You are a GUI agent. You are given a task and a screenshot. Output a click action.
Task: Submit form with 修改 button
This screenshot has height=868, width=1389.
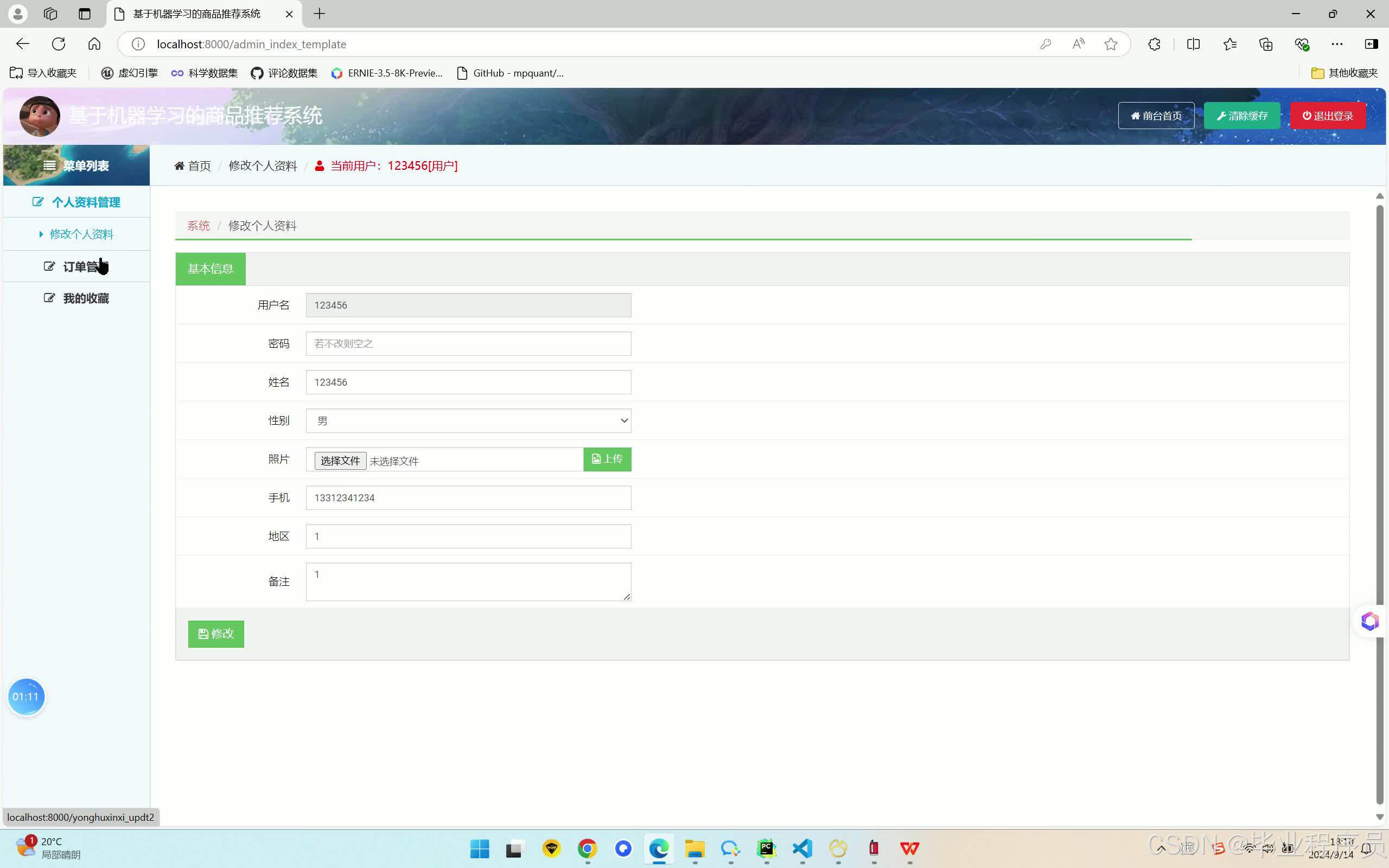216,634
